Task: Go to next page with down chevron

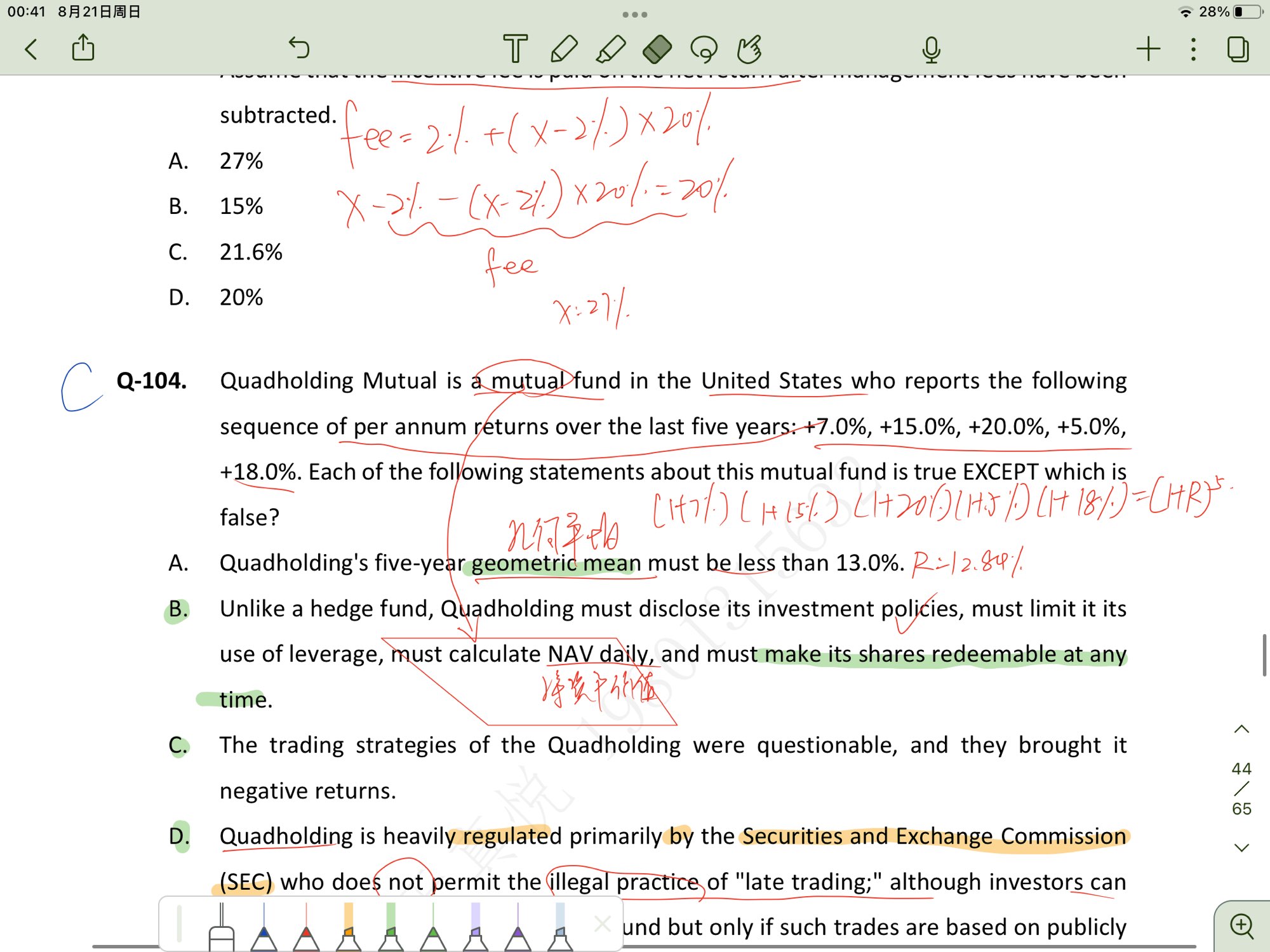Action: point(1241,847)
